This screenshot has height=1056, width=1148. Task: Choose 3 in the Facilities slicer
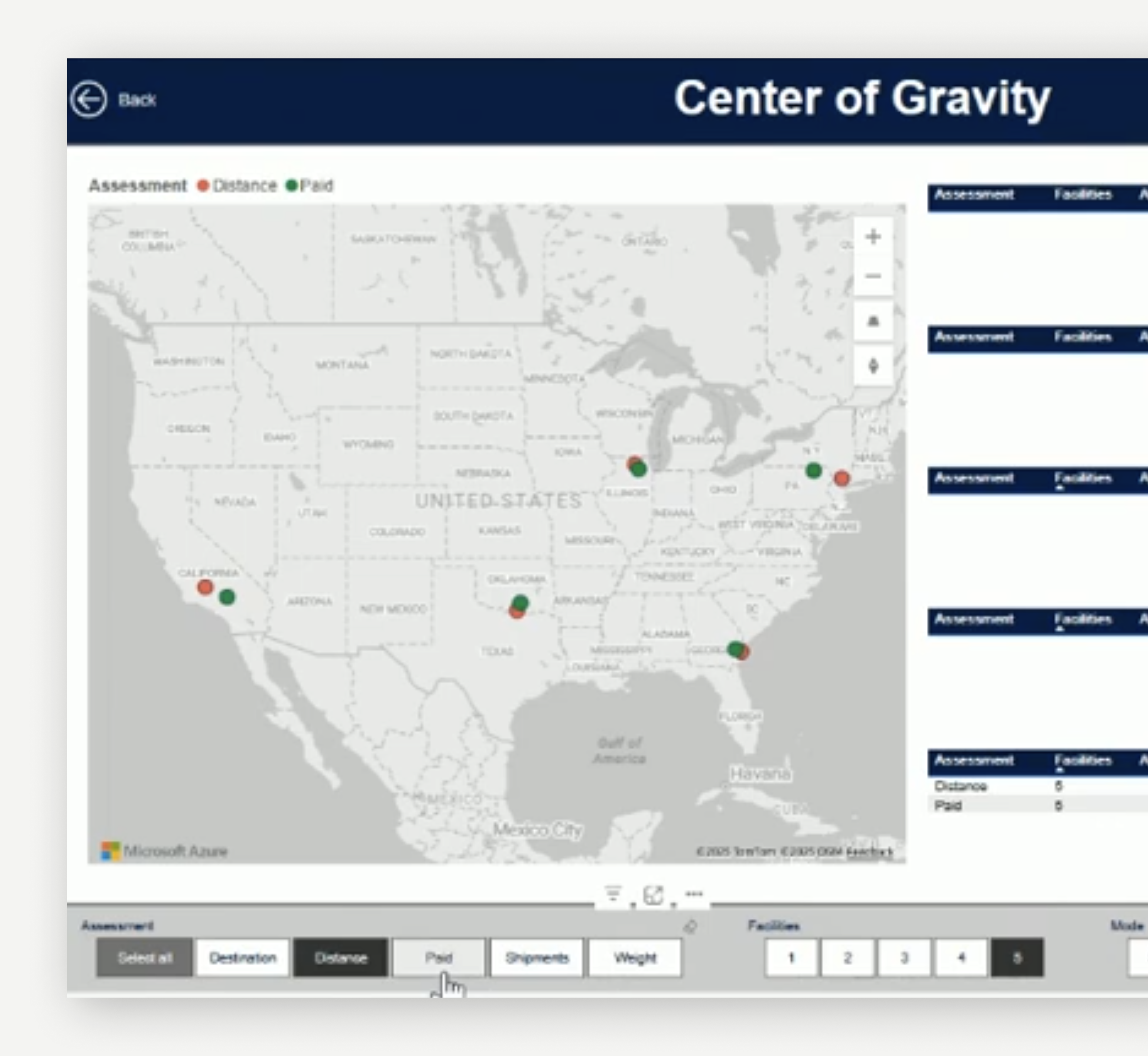point(904,958)
